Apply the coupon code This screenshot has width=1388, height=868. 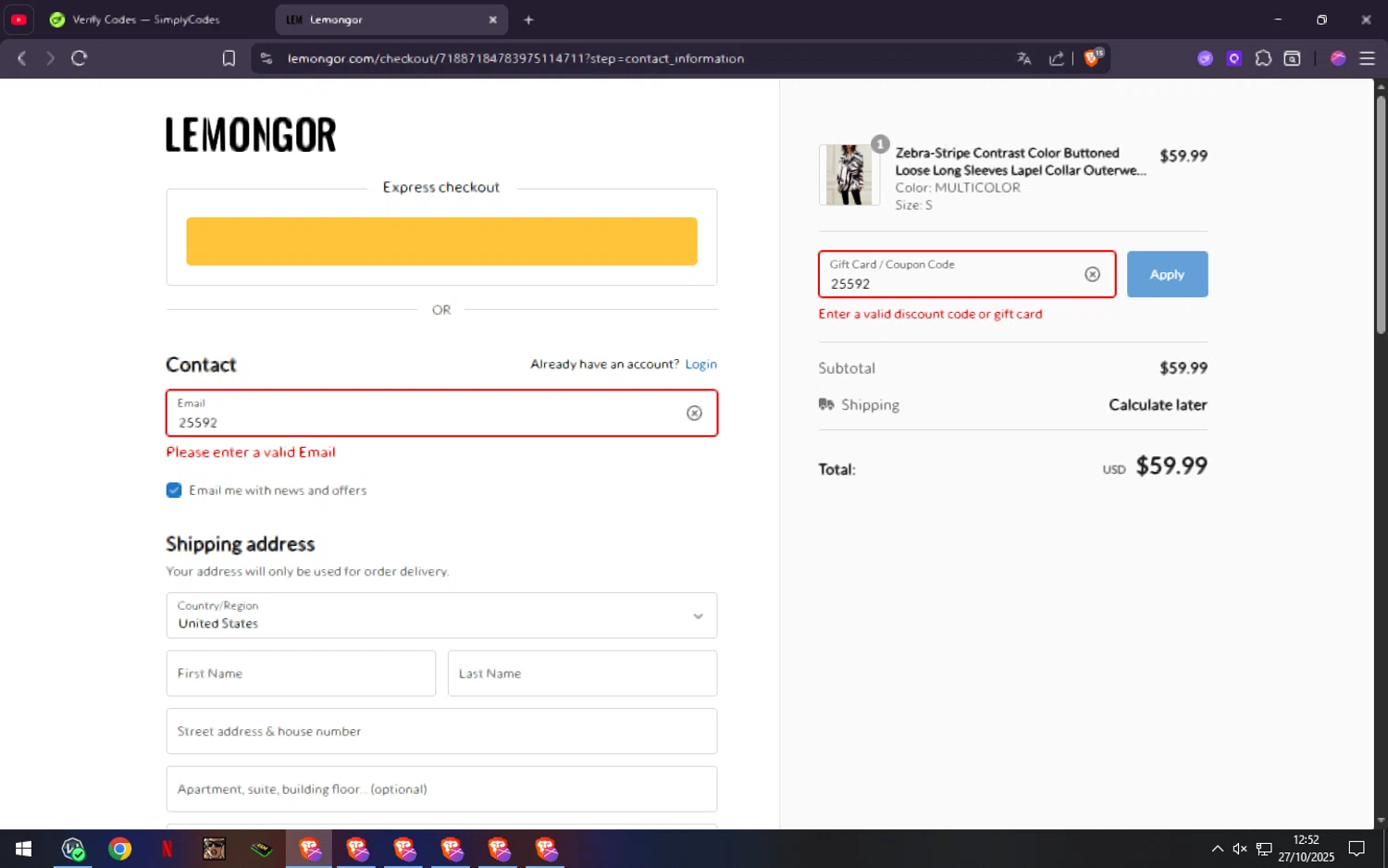point(1167,274)
